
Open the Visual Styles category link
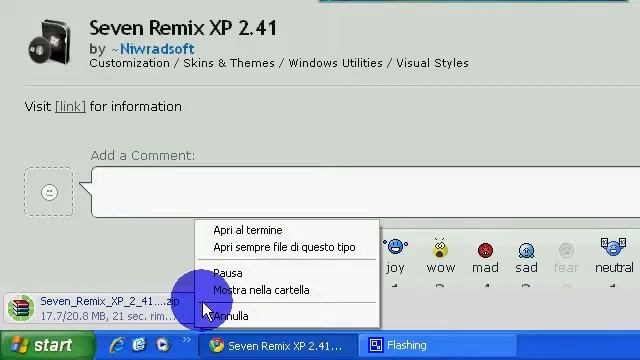(x=432, y=63)
